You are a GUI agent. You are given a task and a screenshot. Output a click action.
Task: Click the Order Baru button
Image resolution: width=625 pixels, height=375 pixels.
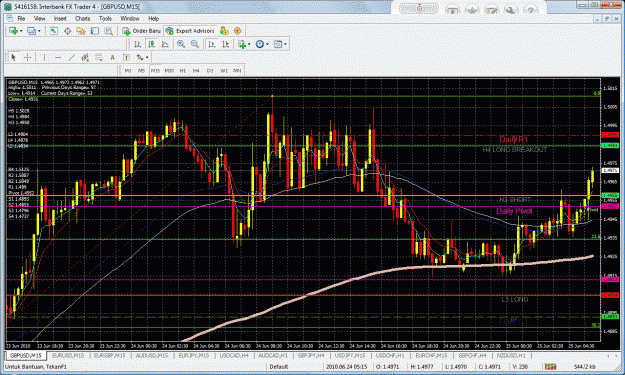[x=142, y=31]
